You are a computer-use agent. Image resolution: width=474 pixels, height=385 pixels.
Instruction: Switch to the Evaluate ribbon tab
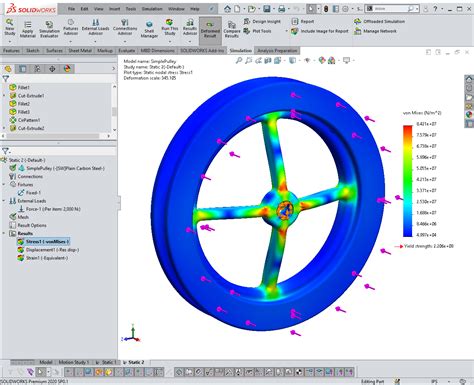127,50
